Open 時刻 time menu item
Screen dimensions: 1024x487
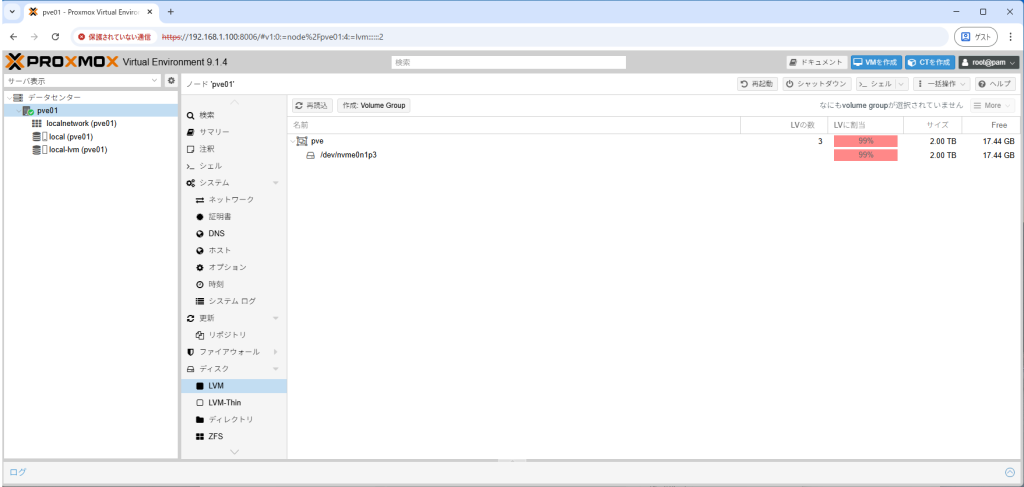tap(234, 285)
